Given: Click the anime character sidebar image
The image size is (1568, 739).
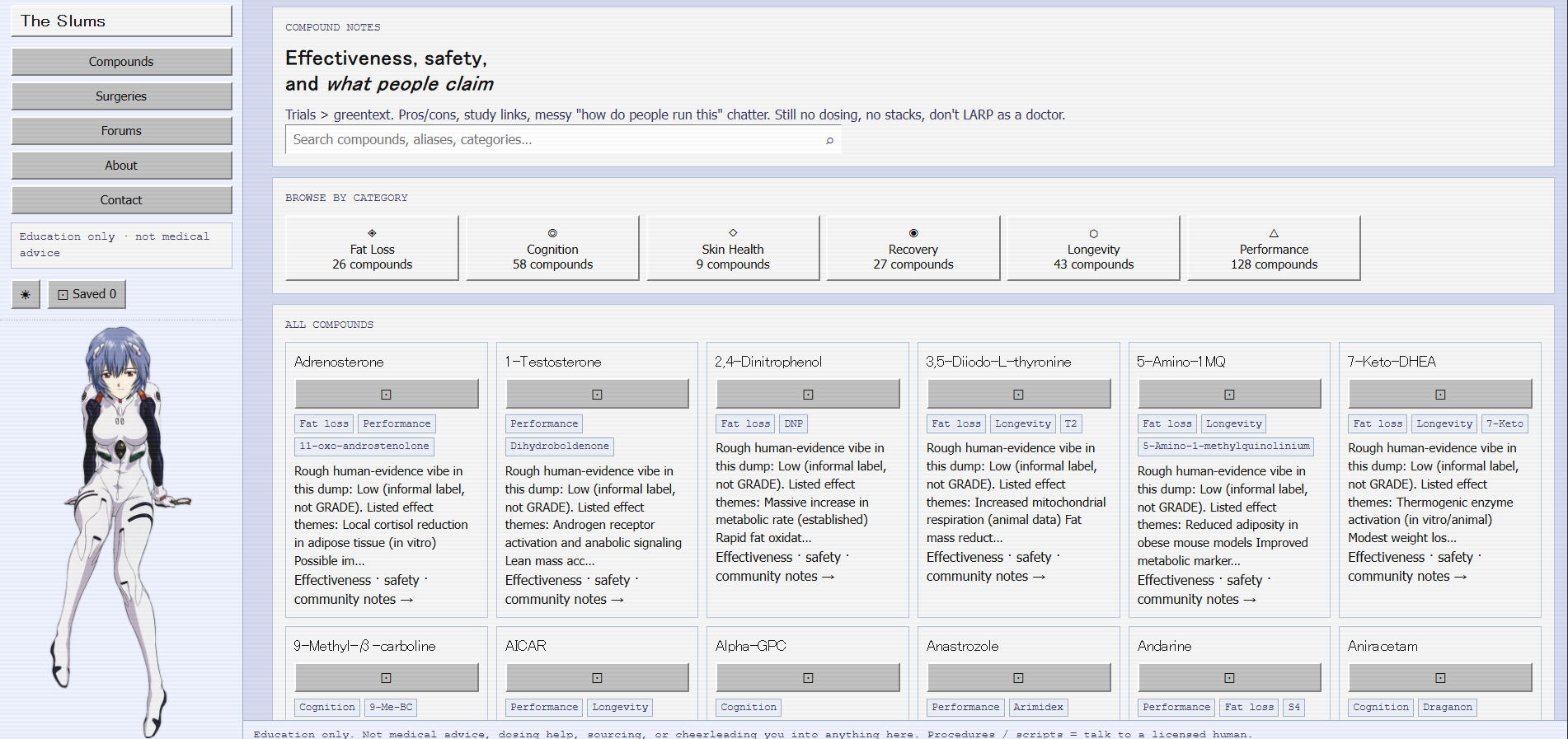Looking at the screenshot, I should click(x=121, y=531).
